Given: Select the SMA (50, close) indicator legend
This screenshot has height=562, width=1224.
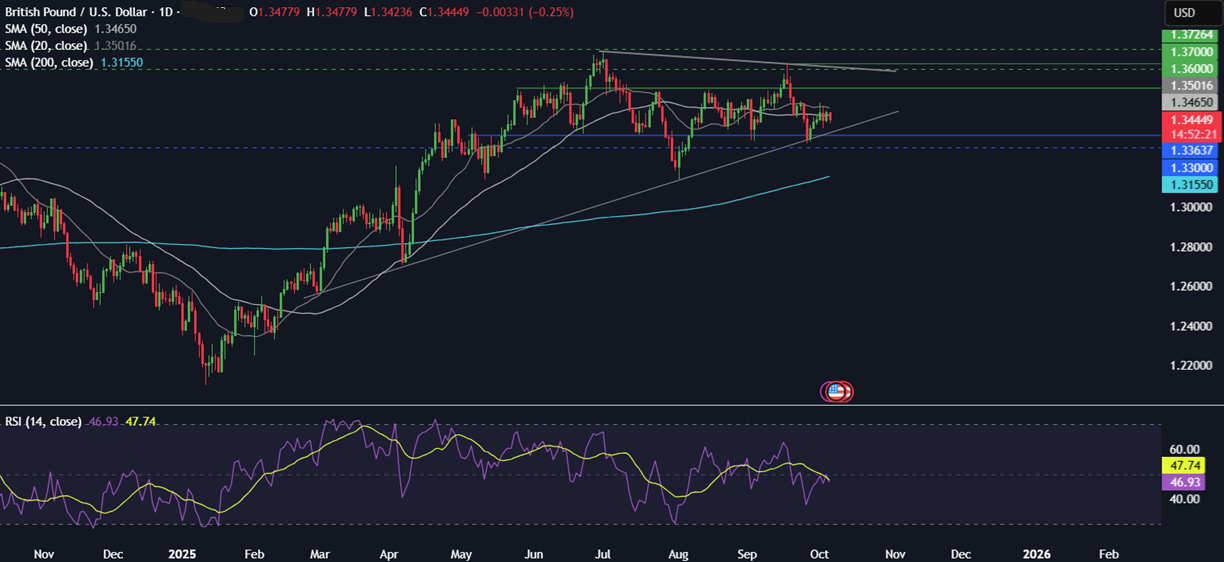Looking at the screenshot, I should [x=48, y=30].
